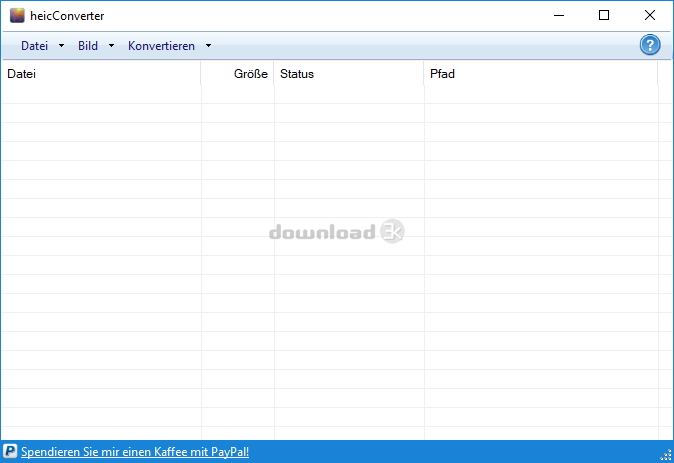Expand the dropdown arrow next to Datei menu
This screenshot has height=463, width=674.
click(61, 46)
